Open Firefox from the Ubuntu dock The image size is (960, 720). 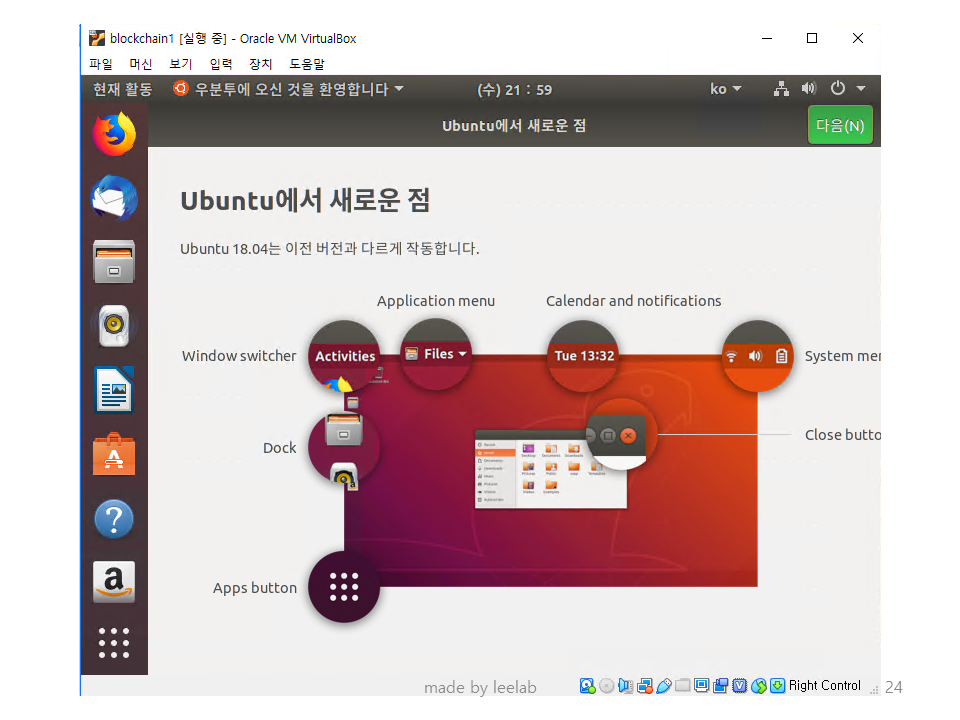[114, 134]
